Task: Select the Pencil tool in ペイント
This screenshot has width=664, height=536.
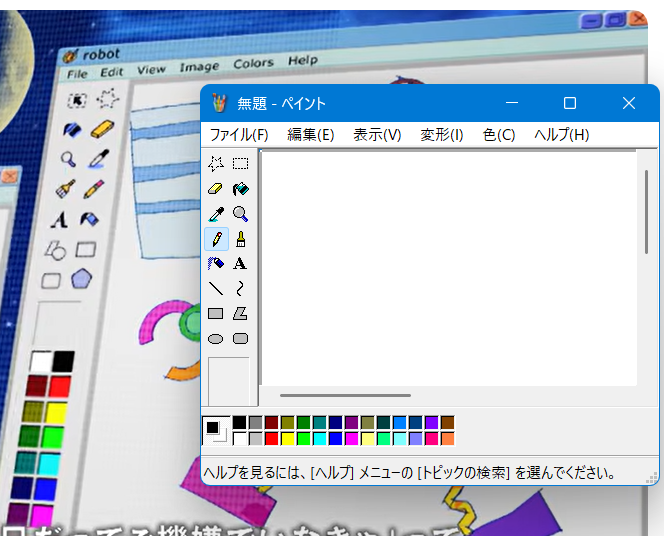Action: pyautogui.click(x=216, y=239)
